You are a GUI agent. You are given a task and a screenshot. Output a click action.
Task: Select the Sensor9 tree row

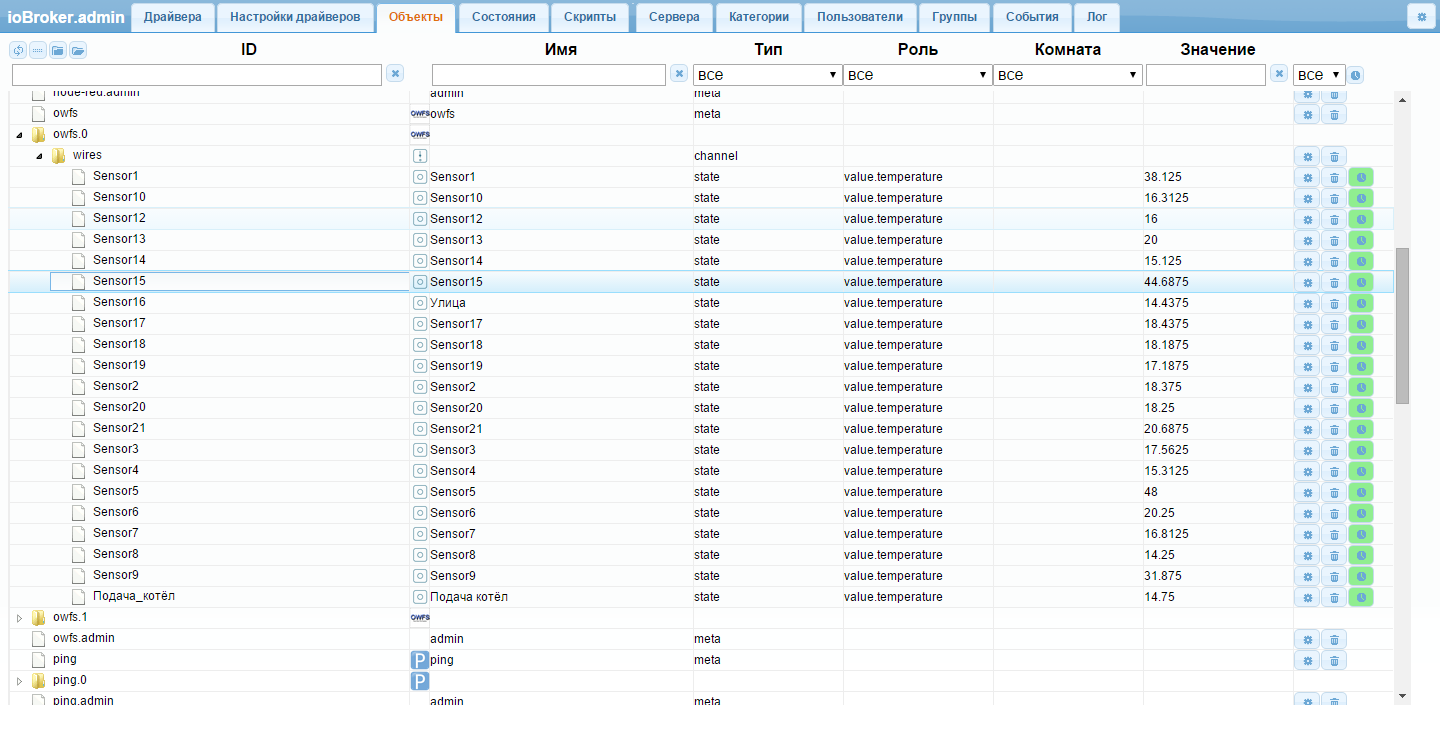tap(700, 576)
